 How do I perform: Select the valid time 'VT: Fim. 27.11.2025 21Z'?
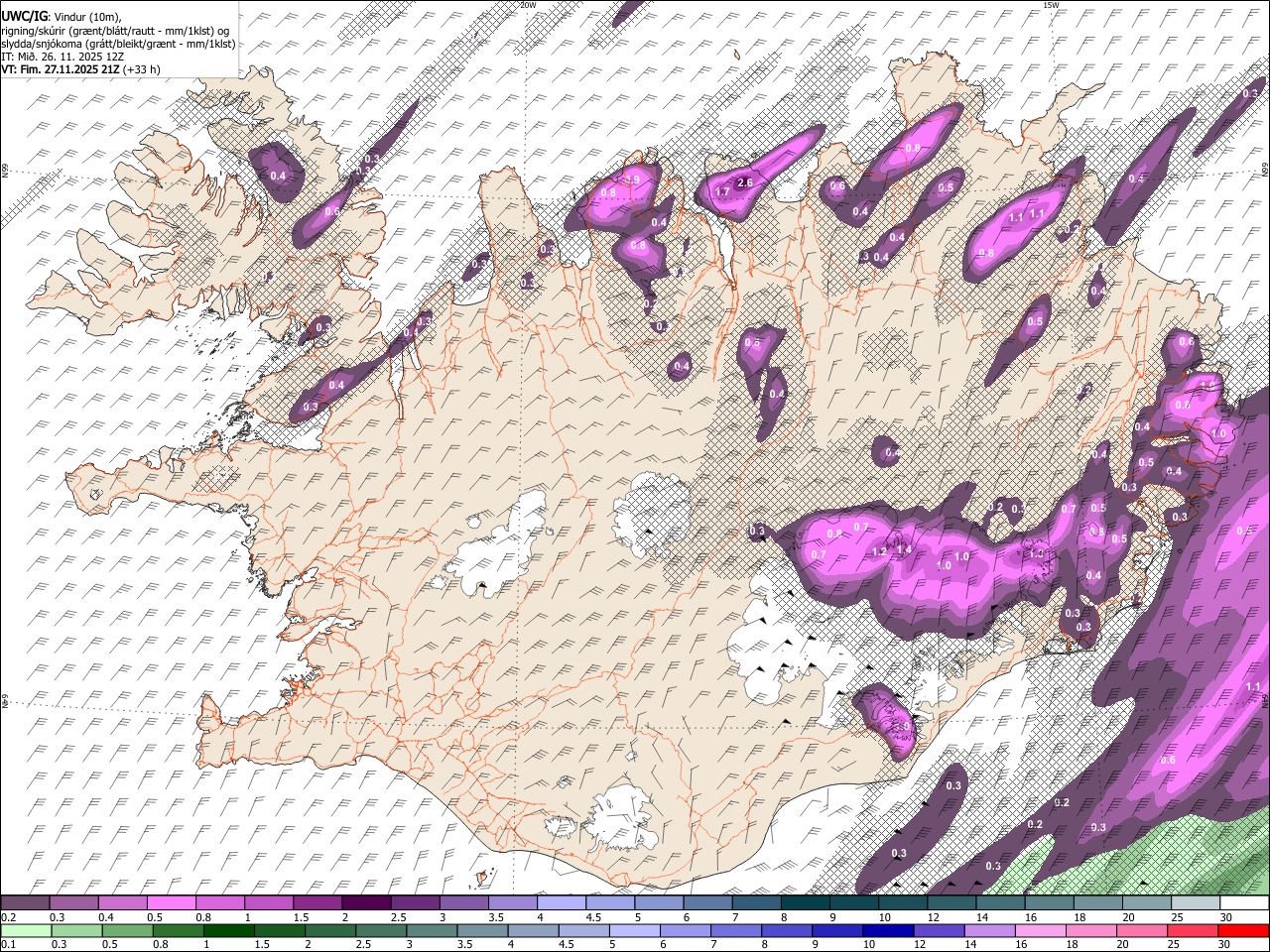pyautogui.click(x=60, y=69)
